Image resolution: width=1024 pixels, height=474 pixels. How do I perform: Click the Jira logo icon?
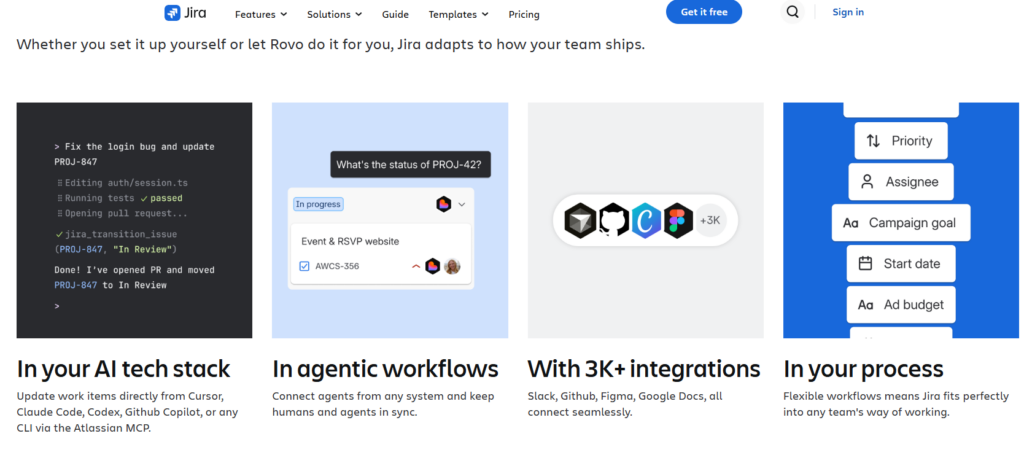(x=172, y=13)
